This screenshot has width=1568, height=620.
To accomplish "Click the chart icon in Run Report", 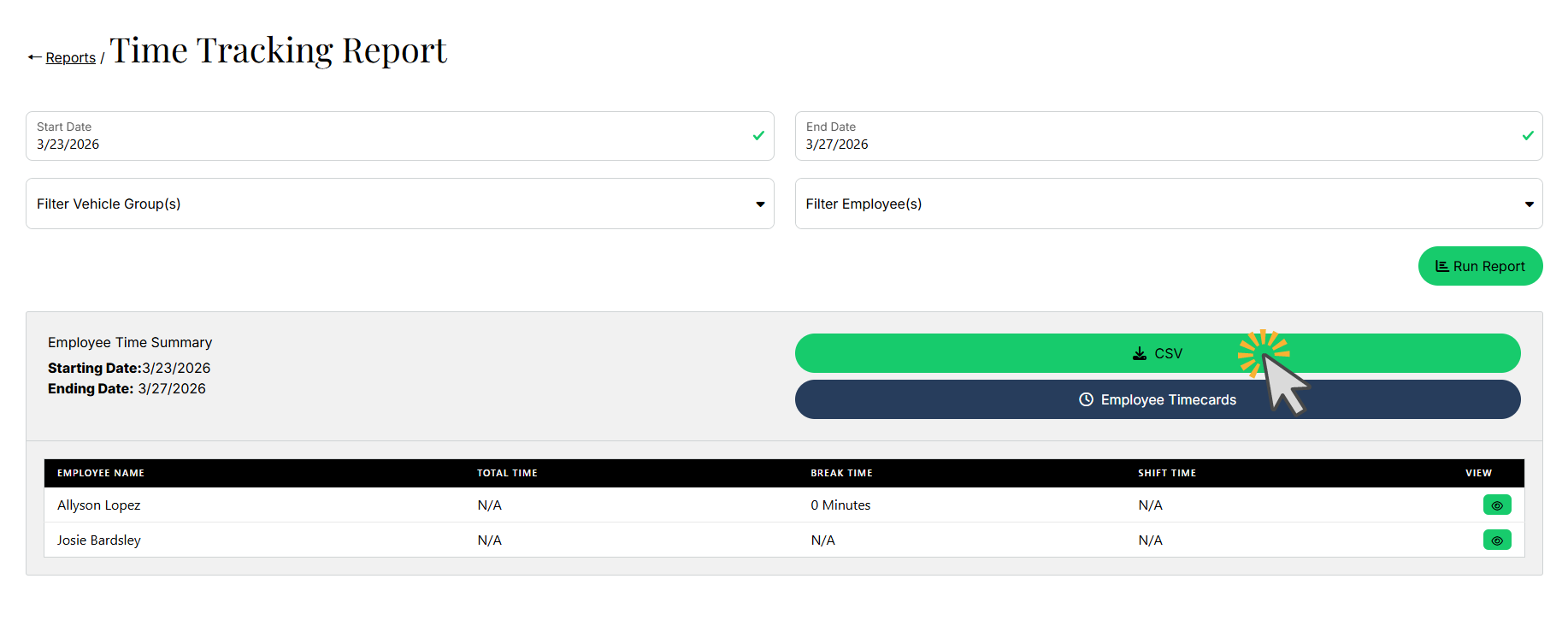I will [x=1441, y=266].
